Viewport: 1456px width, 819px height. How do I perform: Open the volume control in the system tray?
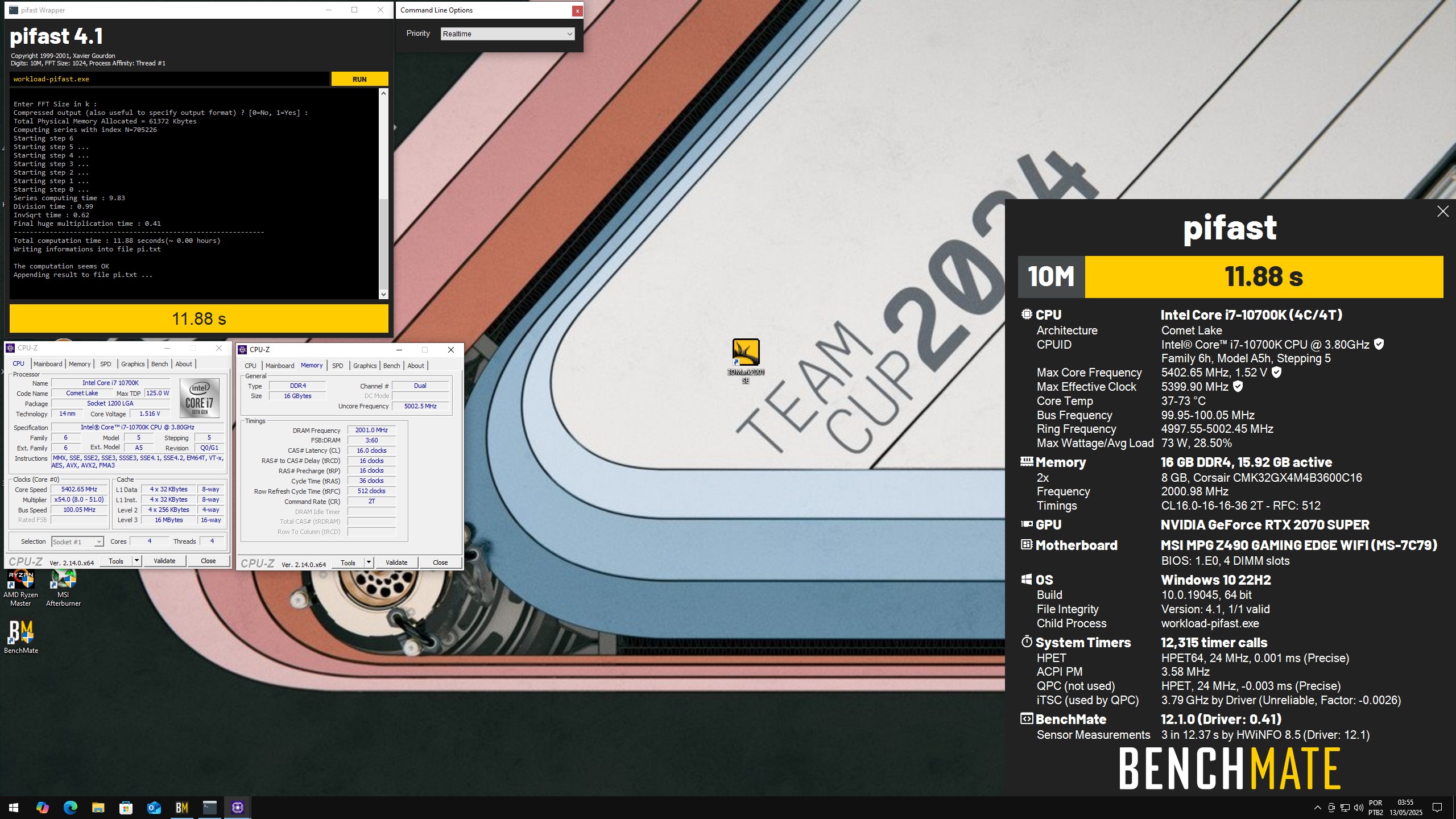pos(1358,808)
